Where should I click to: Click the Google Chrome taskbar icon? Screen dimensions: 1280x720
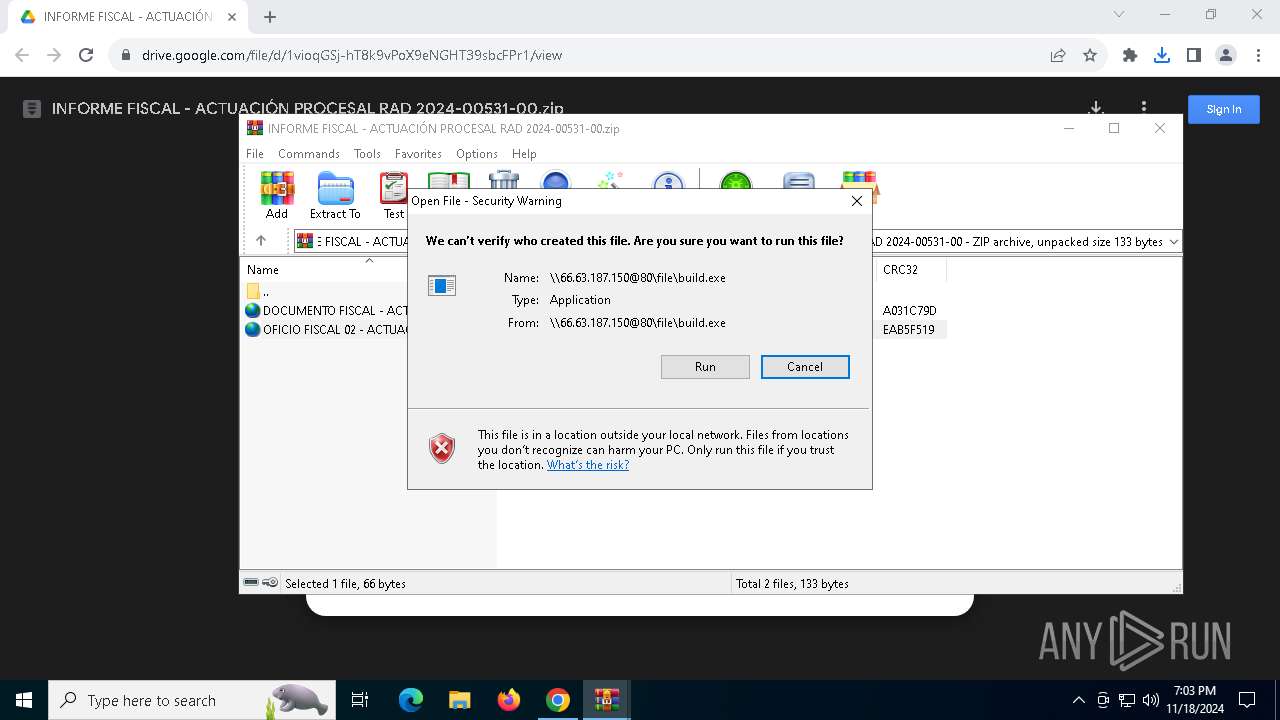coord(558,700)
